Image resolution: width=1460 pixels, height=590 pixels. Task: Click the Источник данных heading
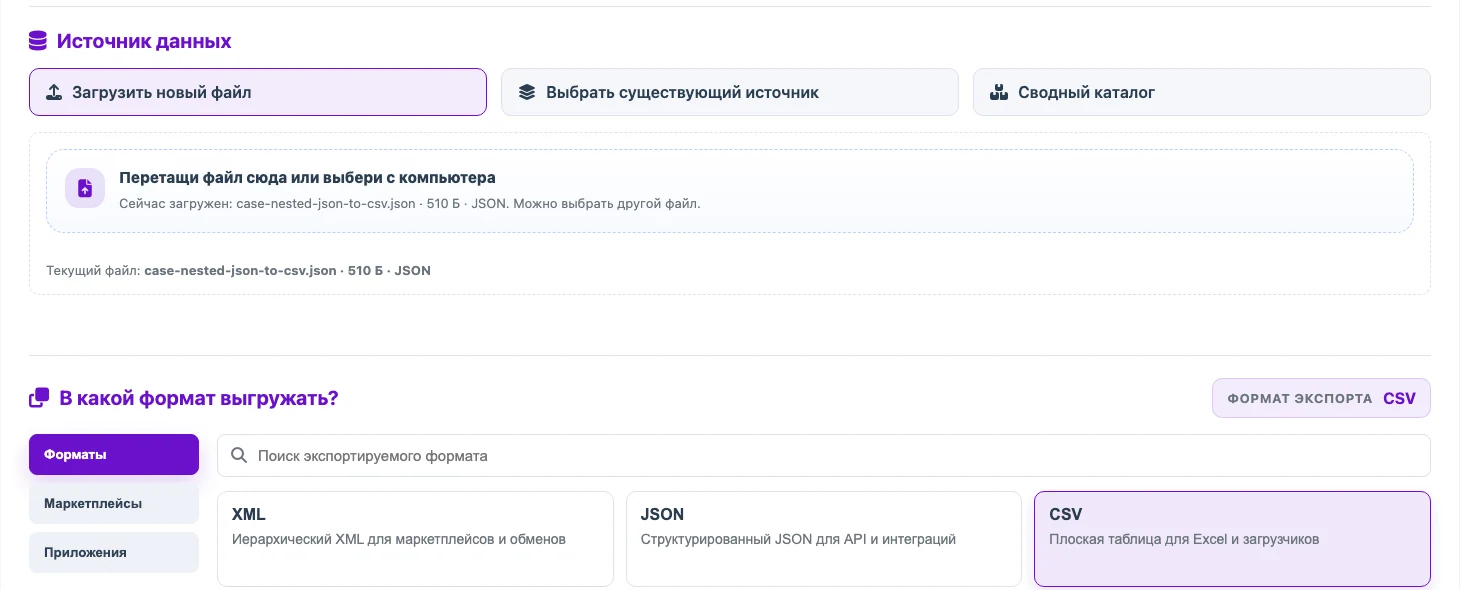144,41
